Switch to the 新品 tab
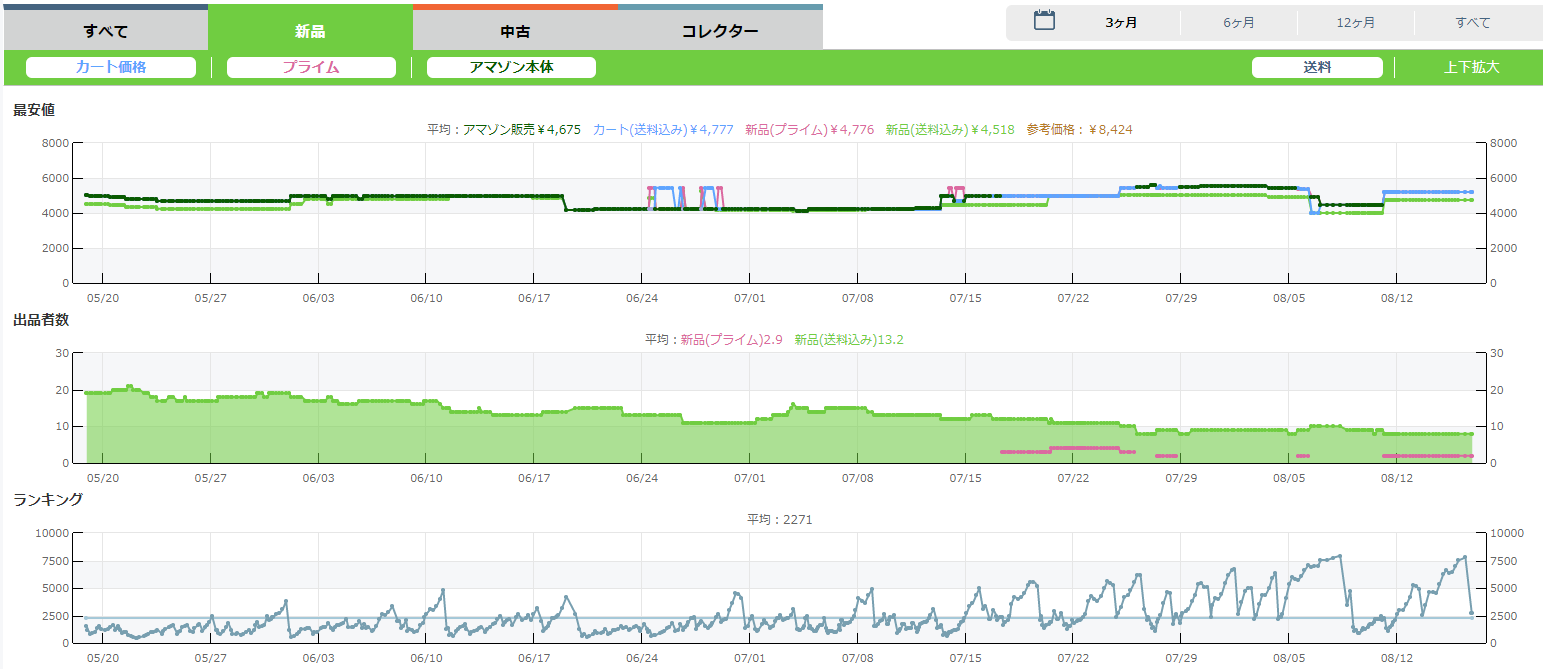Image resolution: width=1543 pixels, height=669 pixels. [x=310, y=30]
